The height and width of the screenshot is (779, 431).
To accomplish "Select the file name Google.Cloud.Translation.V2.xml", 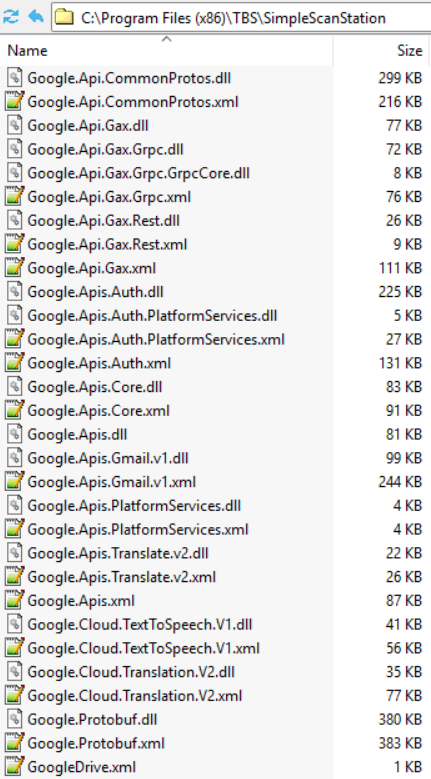I will [135, 696].
